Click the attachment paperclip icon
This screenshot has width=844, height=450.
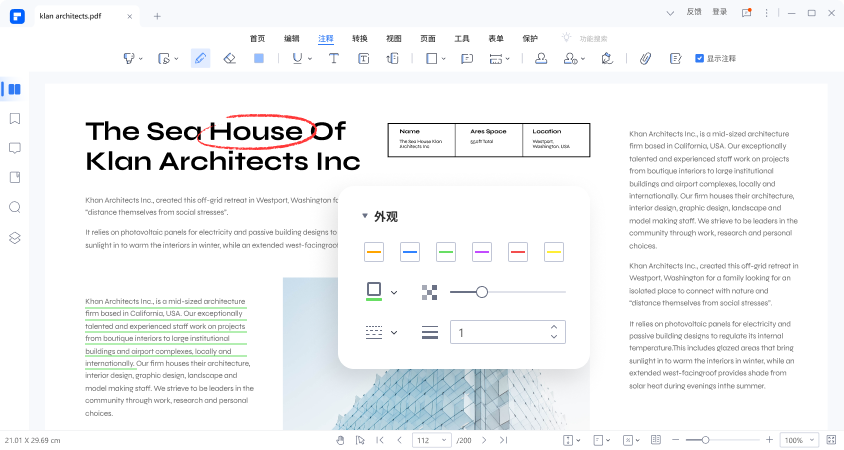646,59
